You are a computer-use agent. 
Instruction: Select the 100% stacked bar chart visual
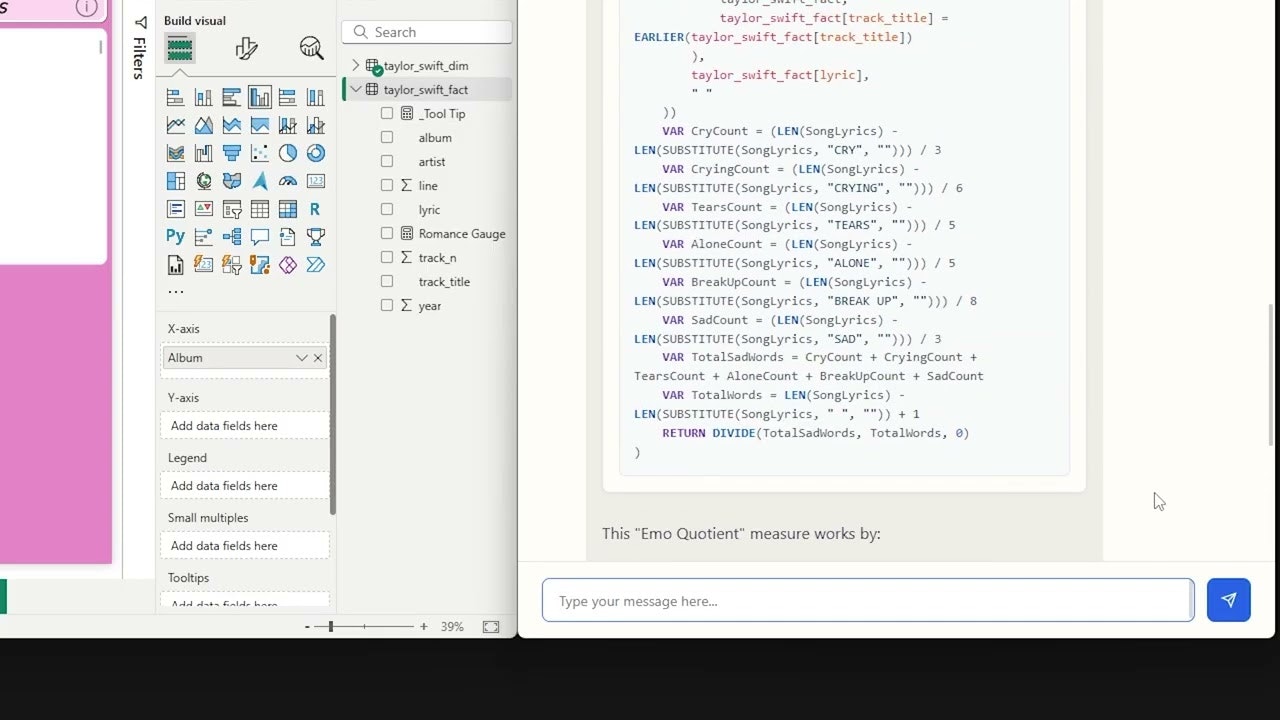click(287, 97)
